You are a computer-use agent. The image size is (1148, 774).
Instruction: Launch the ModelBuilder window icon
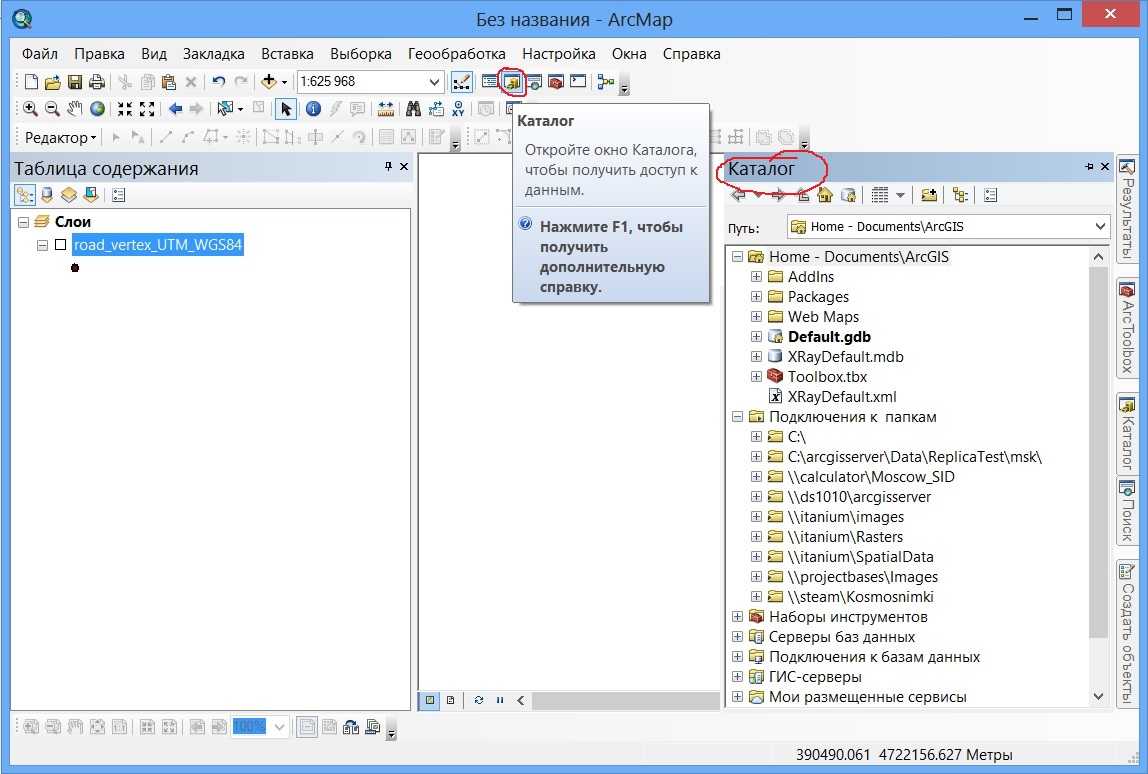pyautogui.click(x=605, y=82)
